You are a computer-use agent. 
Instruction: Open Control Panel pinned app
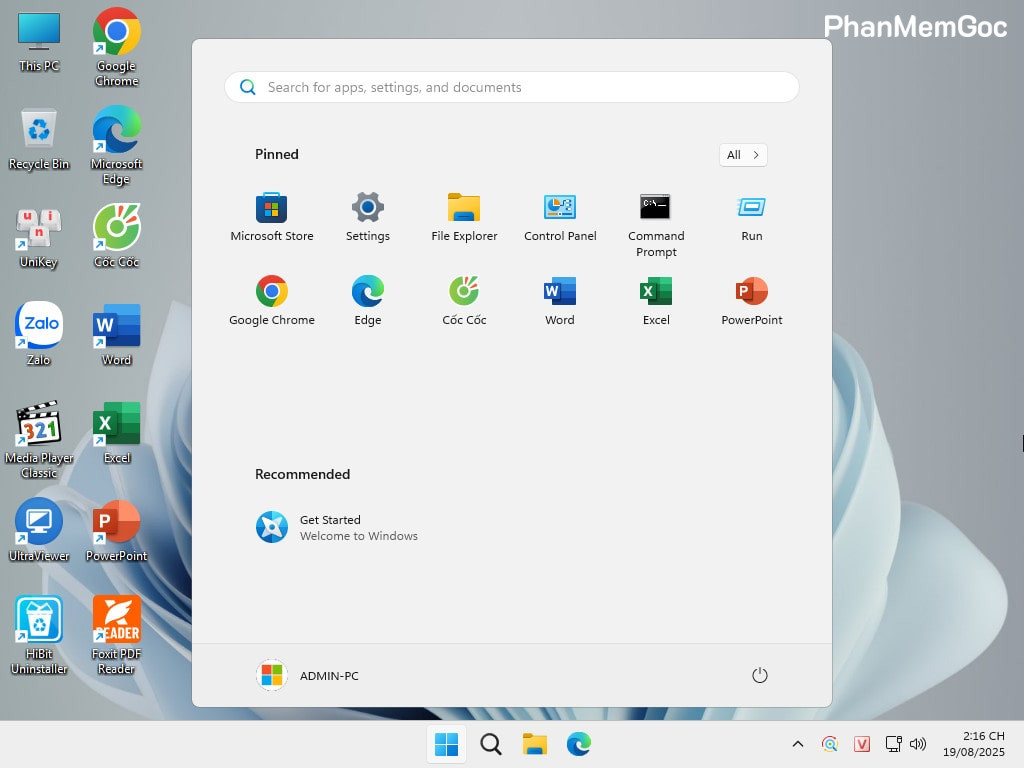(560, 217)
